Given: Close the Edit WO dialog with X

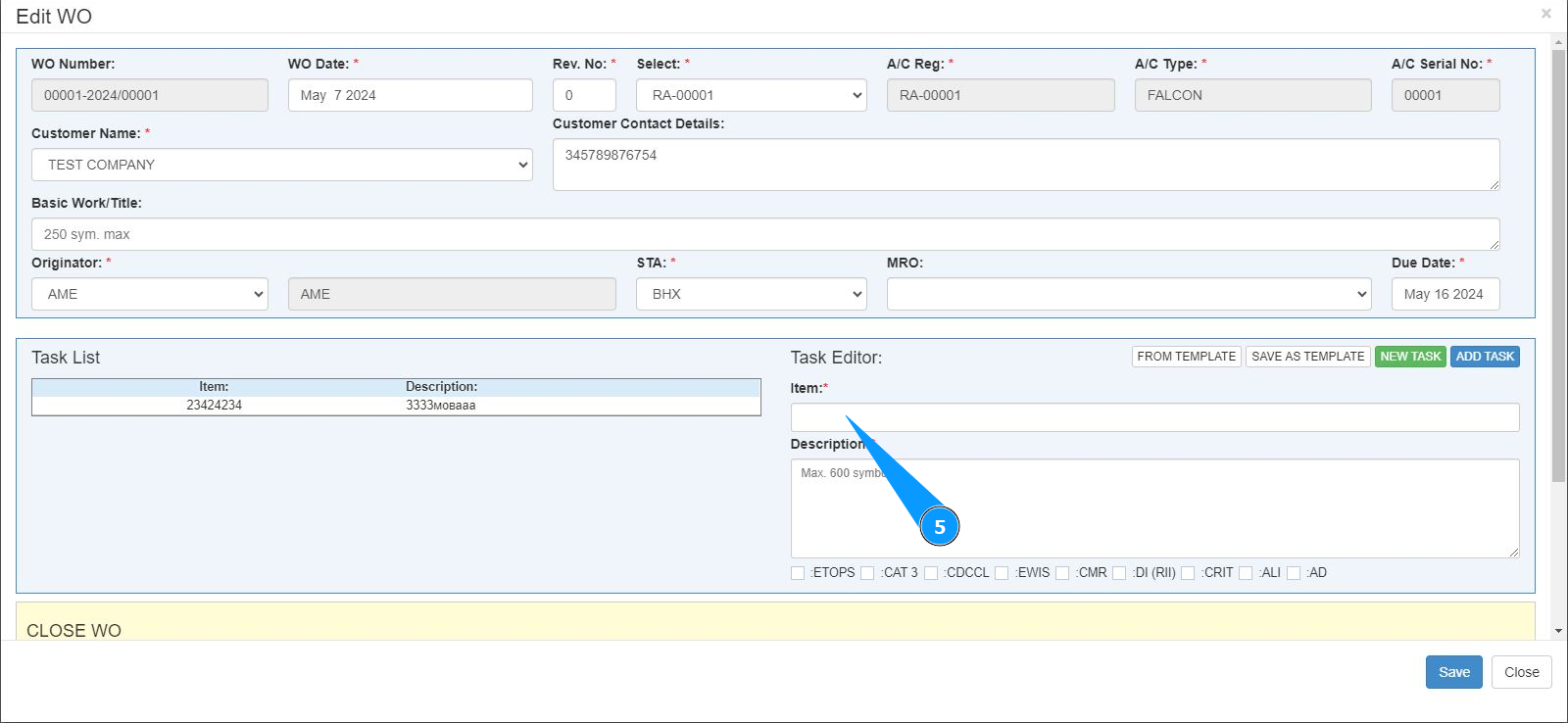Looking at the screenshot, I should (1545, 14).
